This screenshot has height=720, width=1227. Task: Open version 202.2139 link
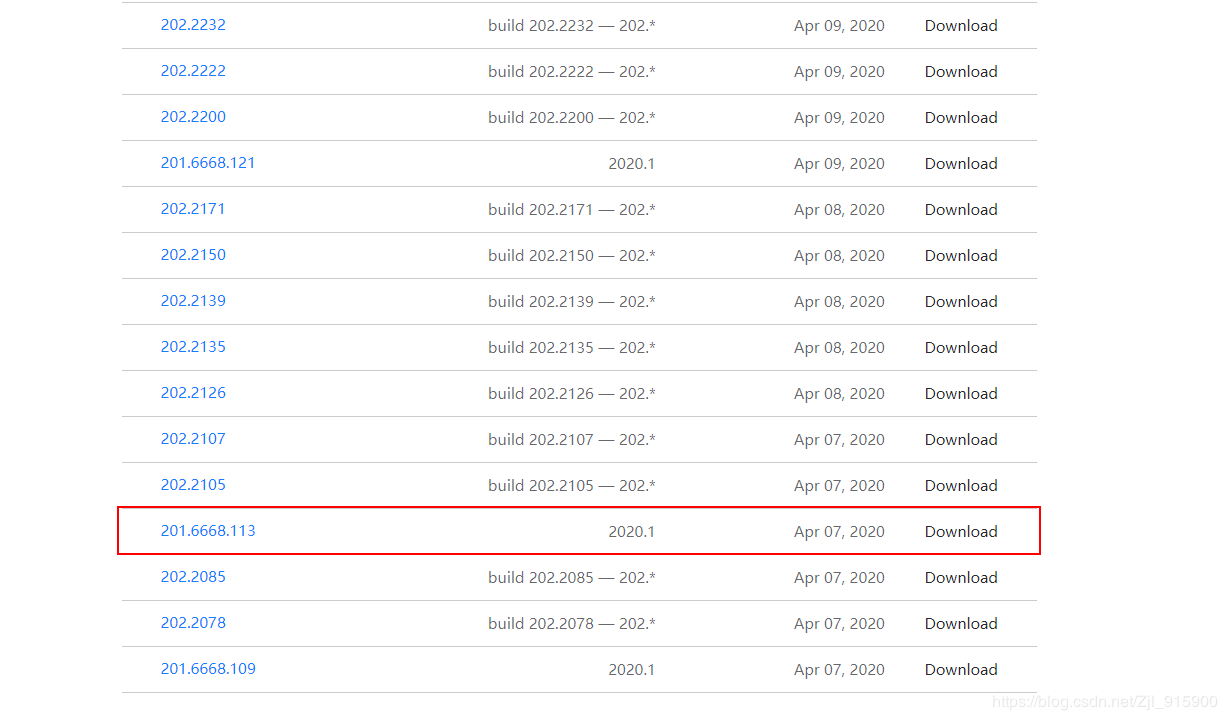[193, 301]
